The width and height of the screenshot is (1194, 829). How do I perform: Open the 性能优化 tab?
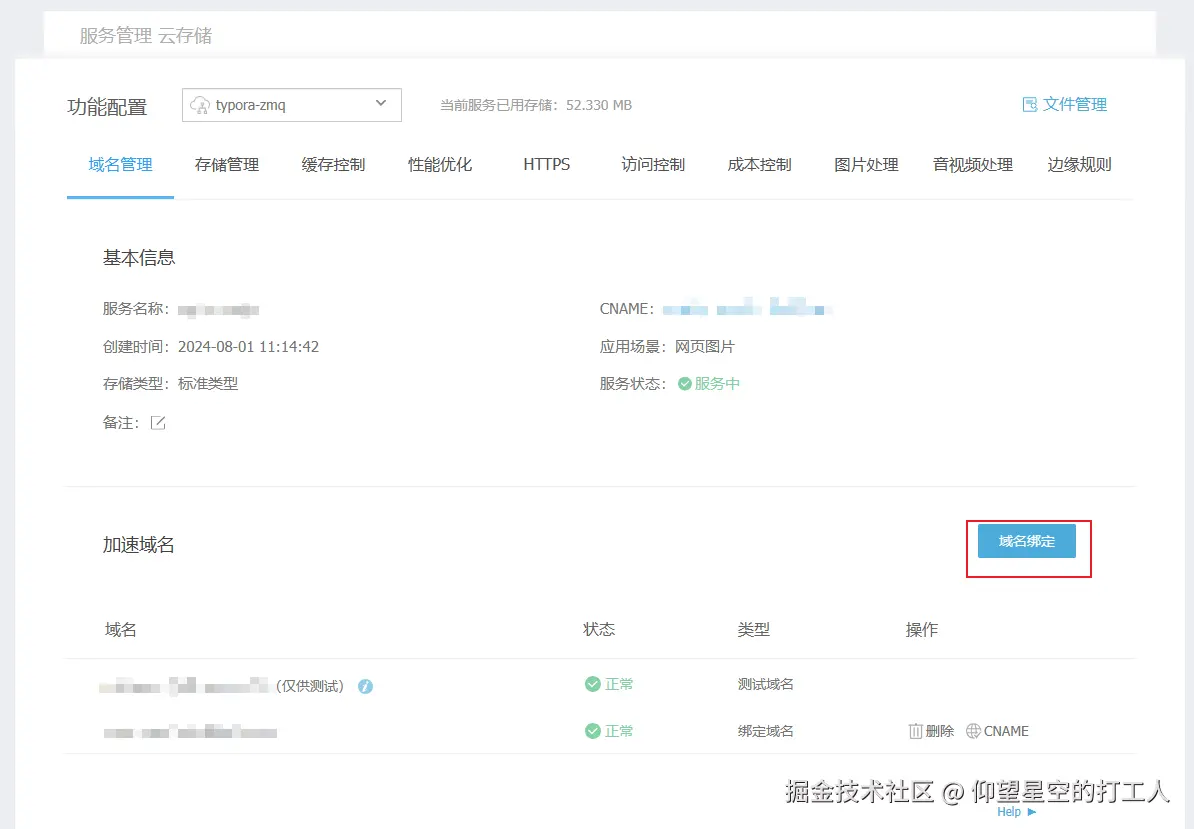[x=440, y=164]
